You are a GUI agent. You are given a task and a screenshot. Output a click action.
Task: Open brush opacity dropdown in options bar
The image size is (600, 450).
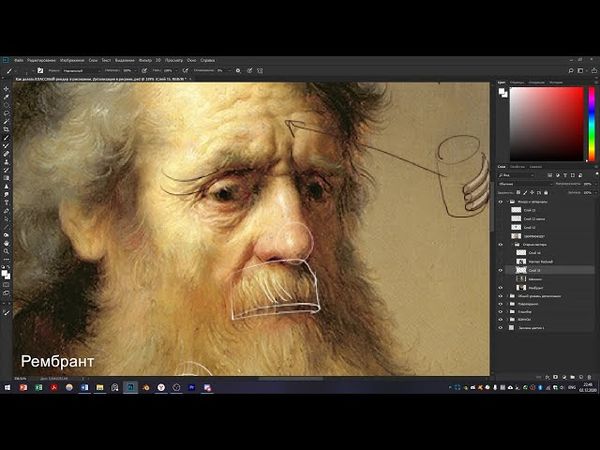coord(135,71)
